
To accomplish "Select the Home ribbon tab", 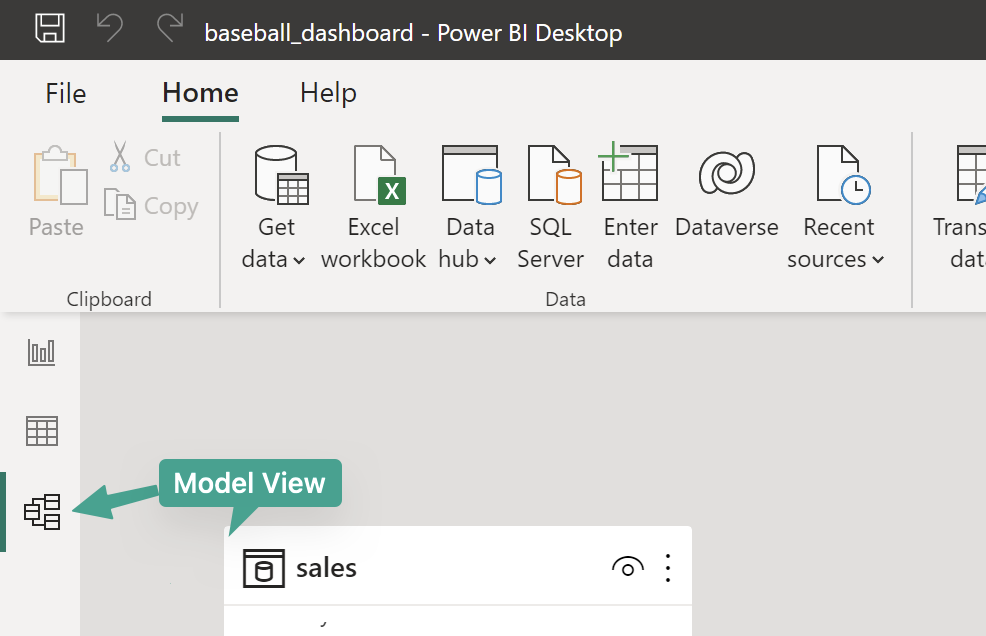I will pos(199,92).
